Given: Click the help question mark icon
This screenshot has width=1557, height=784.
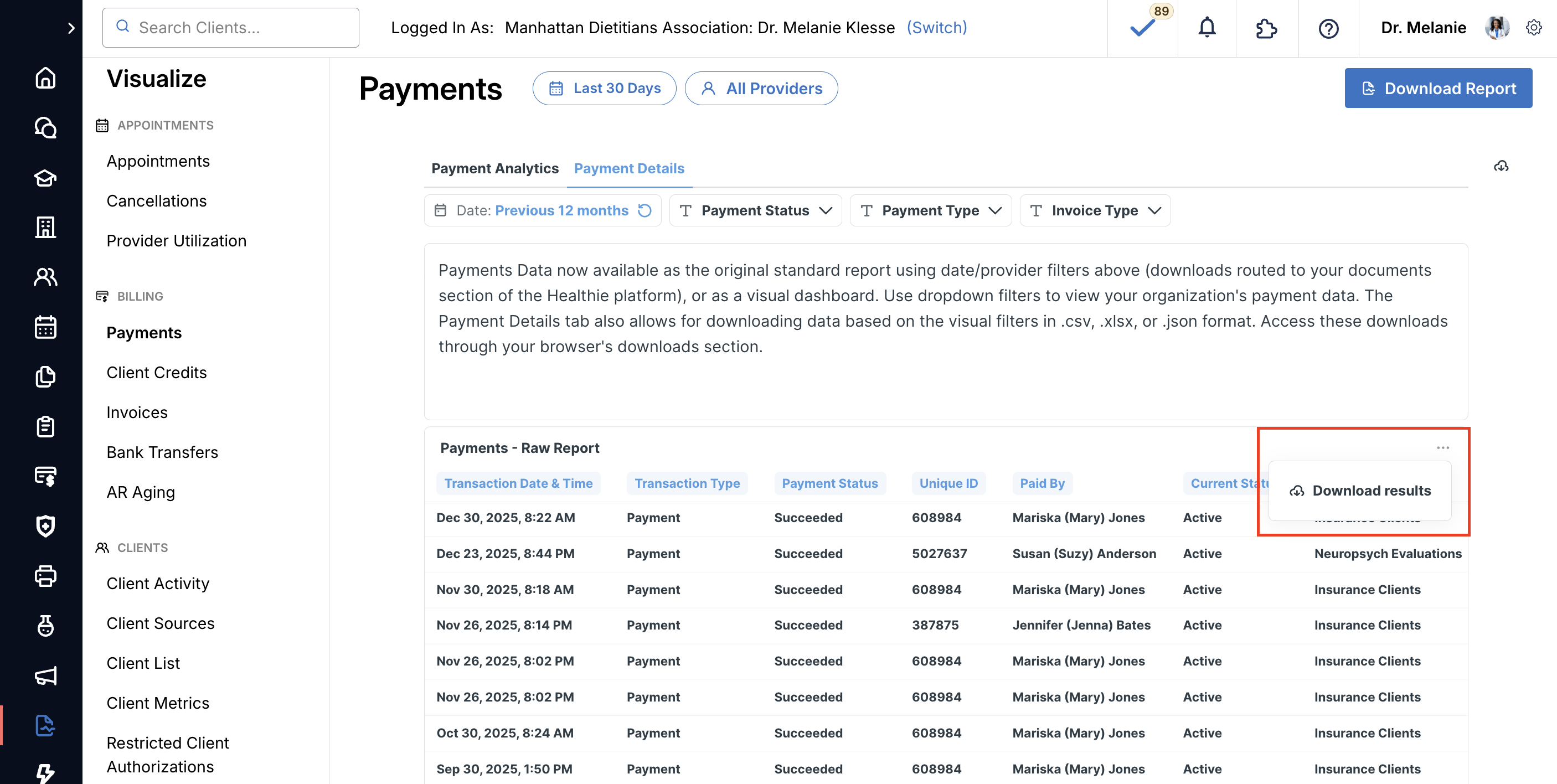Looking at the screenshot, I should coord(1328,28).
